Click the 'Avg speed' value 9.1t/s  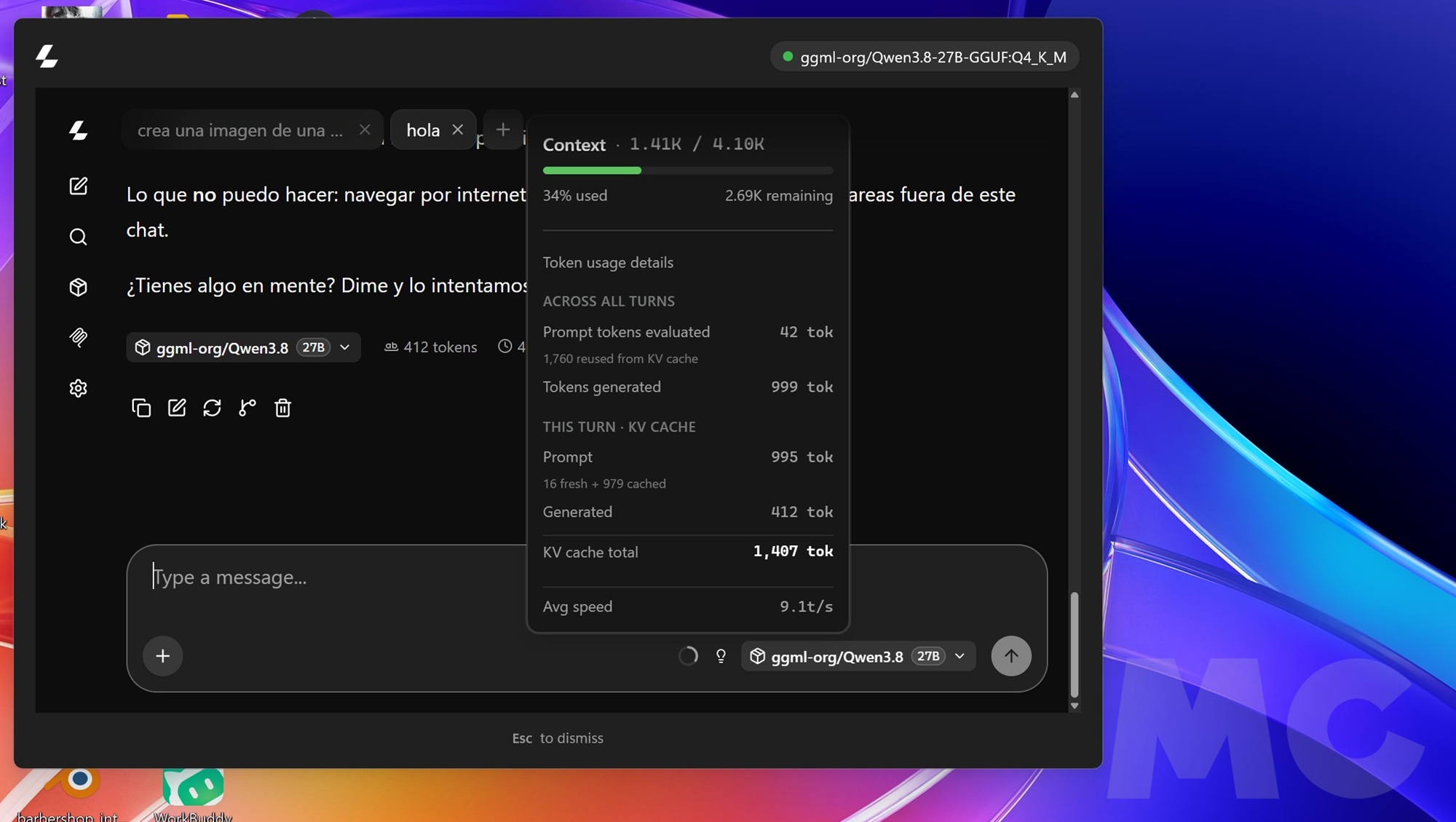(x=806, y=606)
